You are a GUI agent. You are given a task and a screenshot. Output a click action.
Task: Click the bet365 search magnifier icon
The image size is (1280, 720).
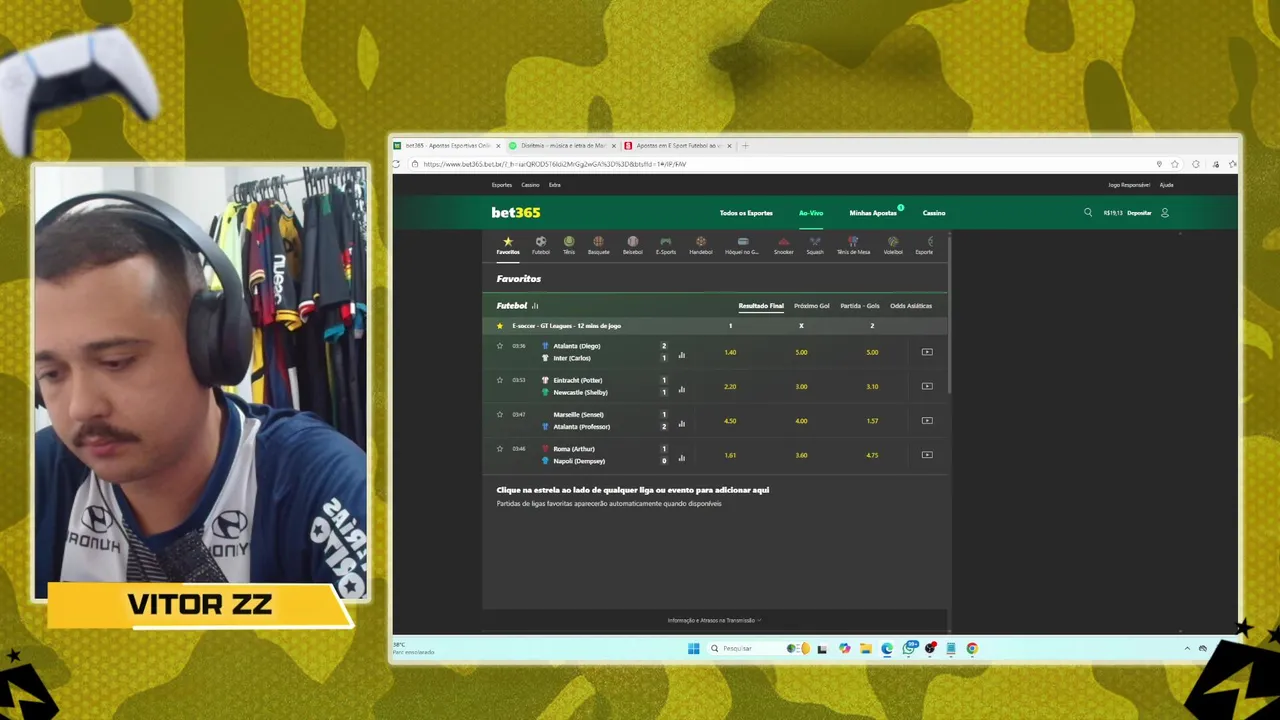tap(1088, 212)
